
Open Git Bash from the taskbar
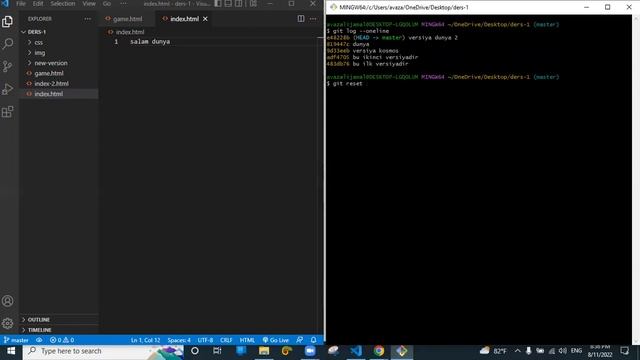[x=402, y=351]
